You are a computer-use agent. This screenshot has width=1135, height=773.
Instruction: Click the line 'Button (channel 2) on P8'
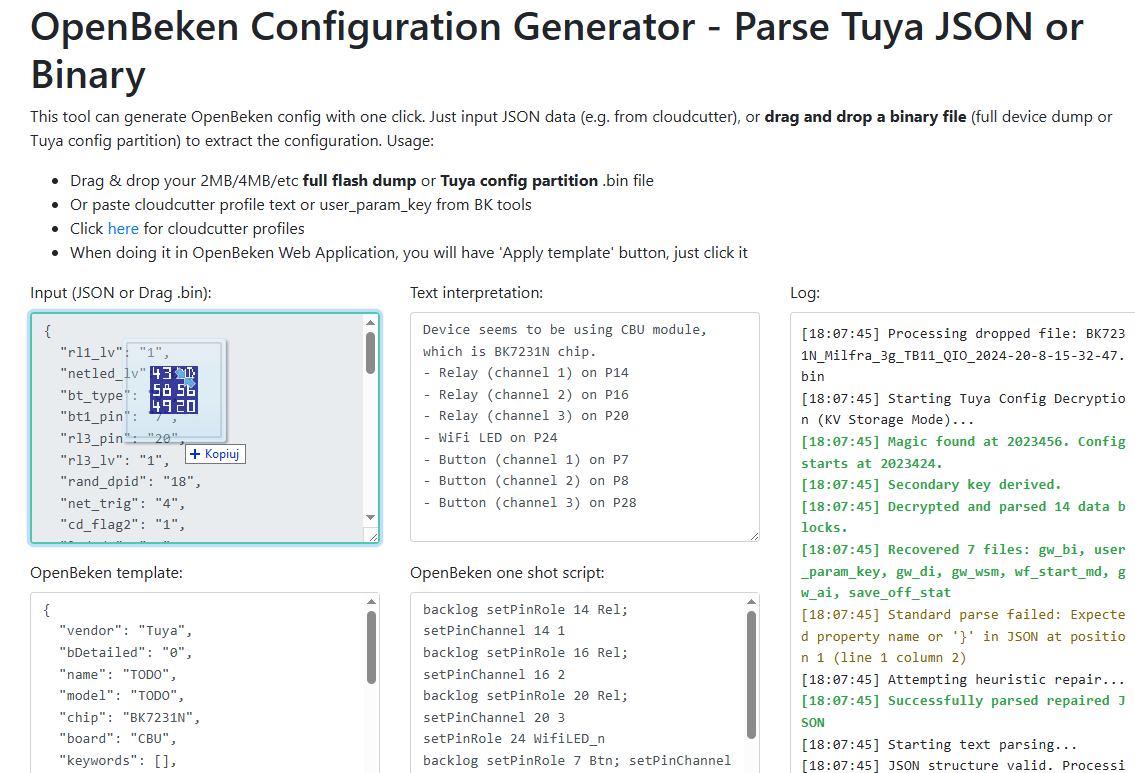(526, 481)
